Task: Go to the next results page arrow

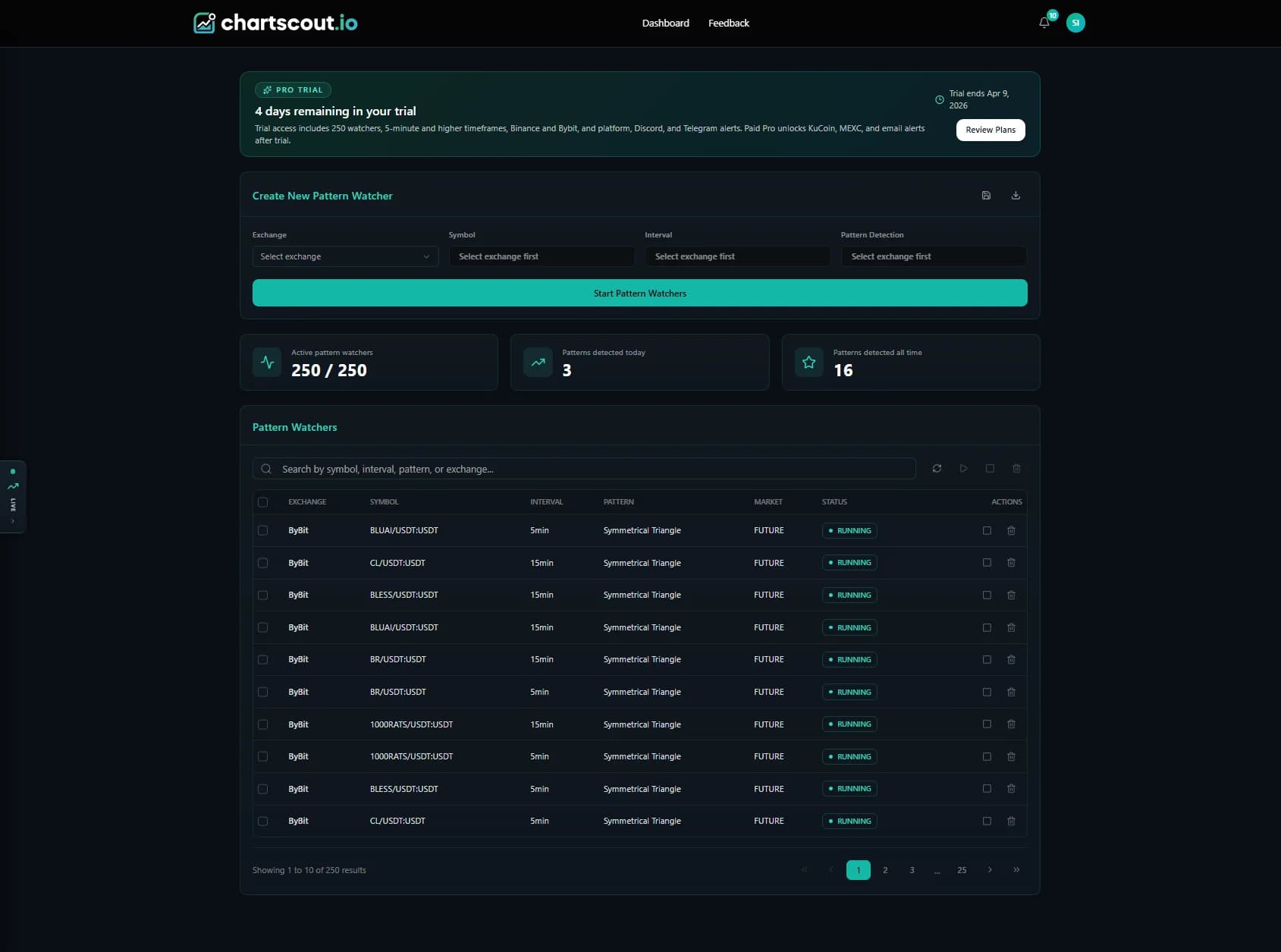Action: [990, 870]
